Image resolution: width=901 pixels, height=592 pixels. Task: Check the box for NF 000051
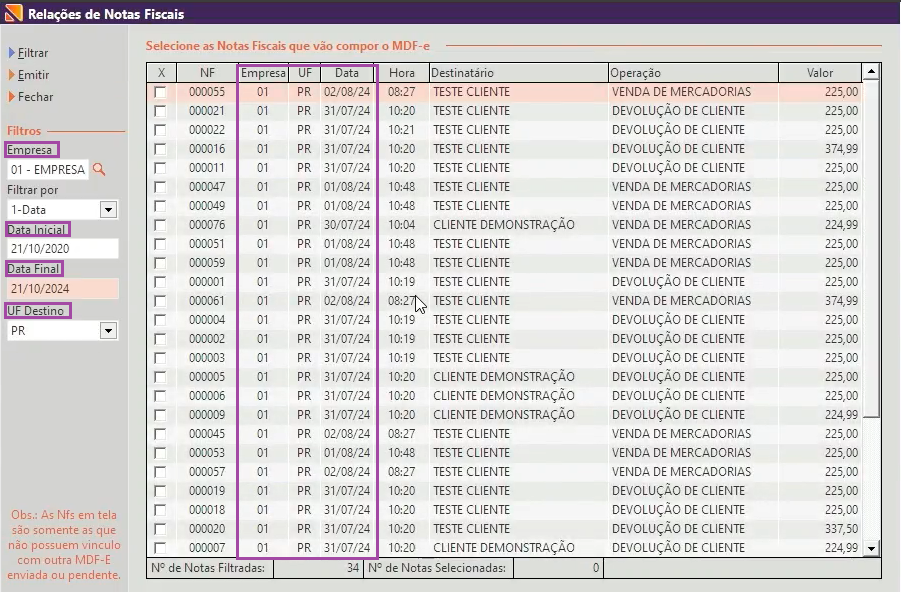pos(160,244)
